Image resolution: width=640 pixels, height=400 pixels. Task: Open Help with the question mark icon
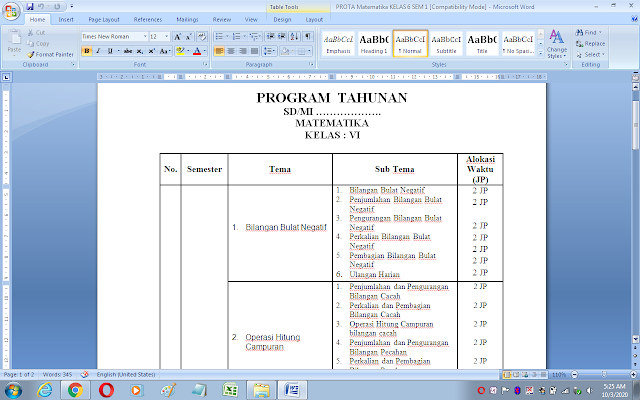pos(634,19)
